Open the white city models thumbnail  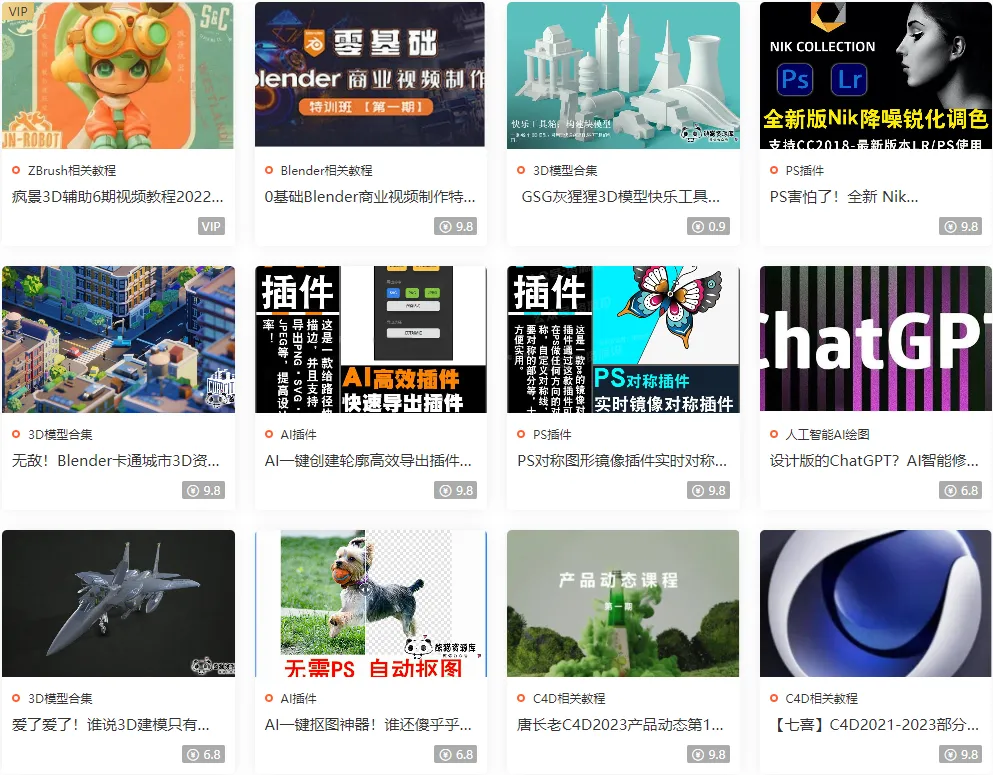click(x=623, y=75)
